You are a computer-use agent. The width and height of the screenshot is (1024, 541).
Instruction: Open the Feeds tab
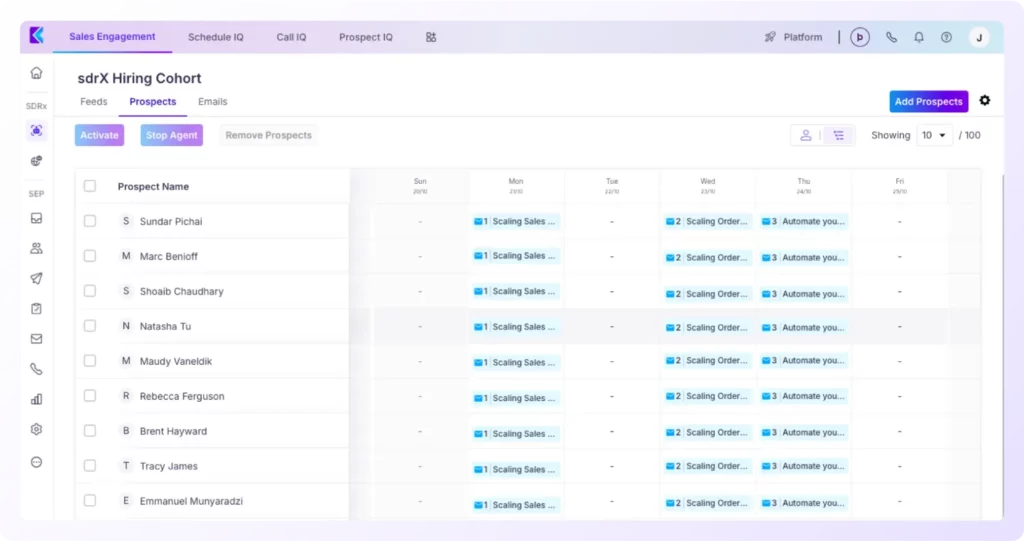coord(93,101)
